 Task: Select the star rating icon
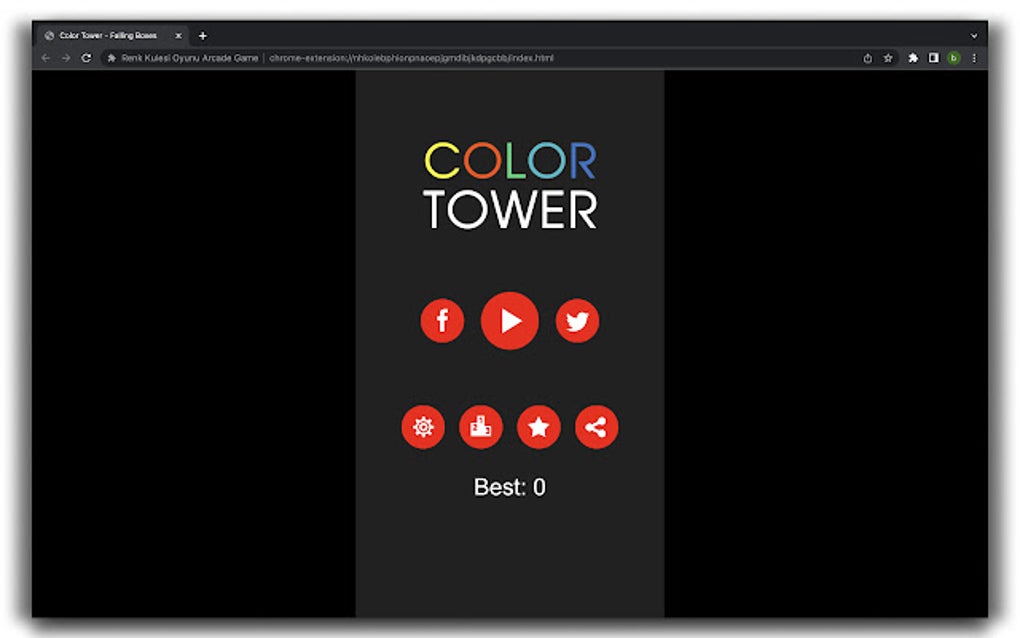tap(539, 427)
